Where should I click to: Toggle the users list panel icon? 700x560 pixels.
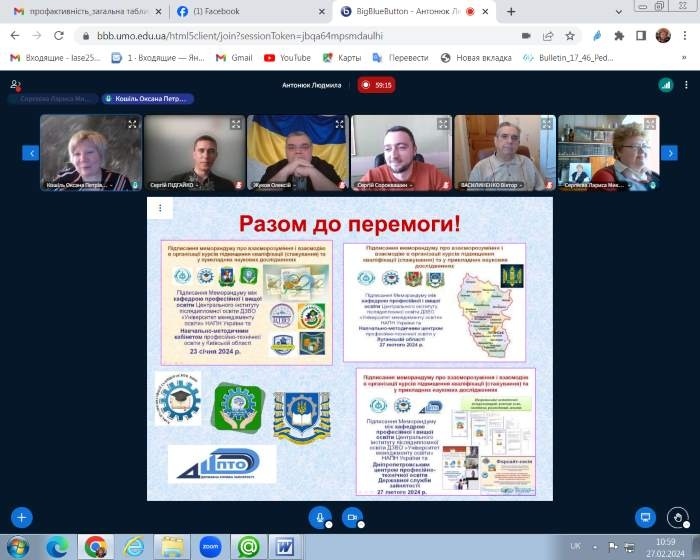tap(14, 85)
